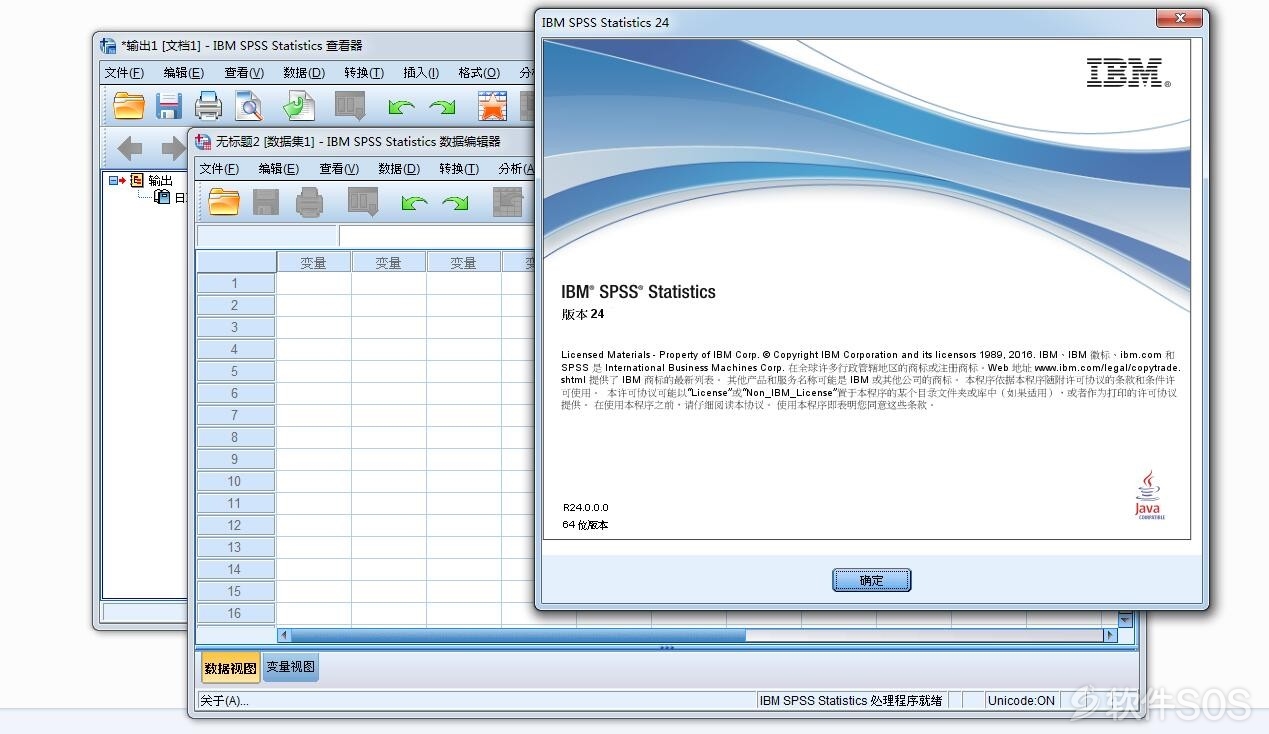1269x734 pixels.
Task: Click the cell value entry field
Action: pyautogui.click(x=437, y=236)
